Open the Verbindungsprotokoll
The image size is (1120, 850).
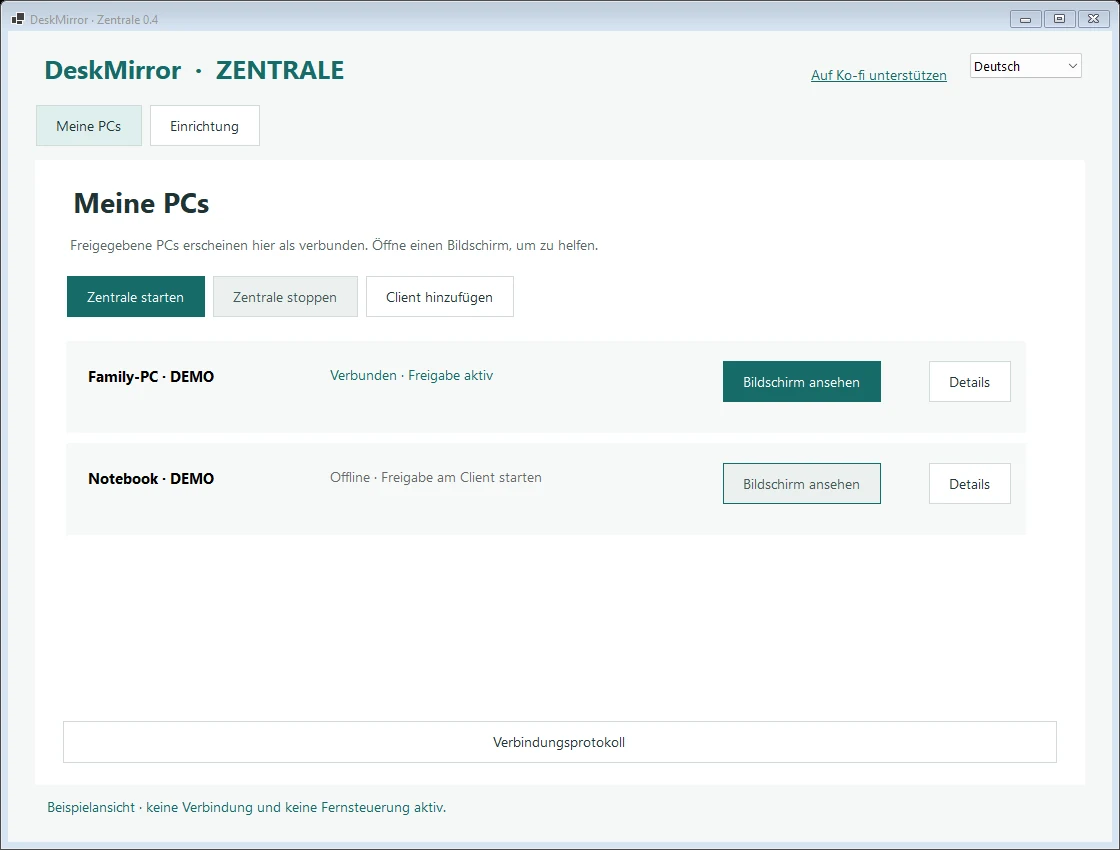(x=559, y=742)
